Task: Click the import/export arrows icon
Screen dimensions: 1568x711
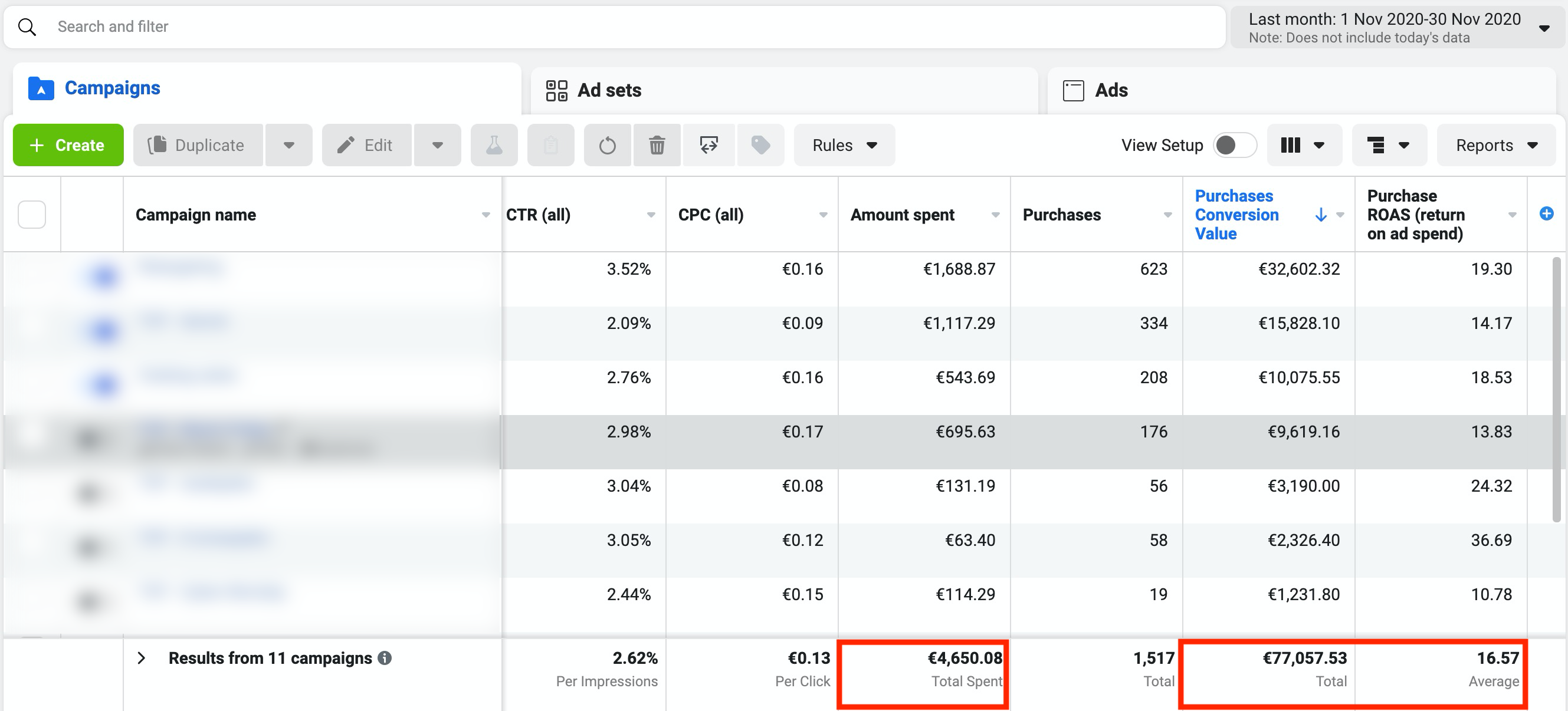Action: click(709, 145)
